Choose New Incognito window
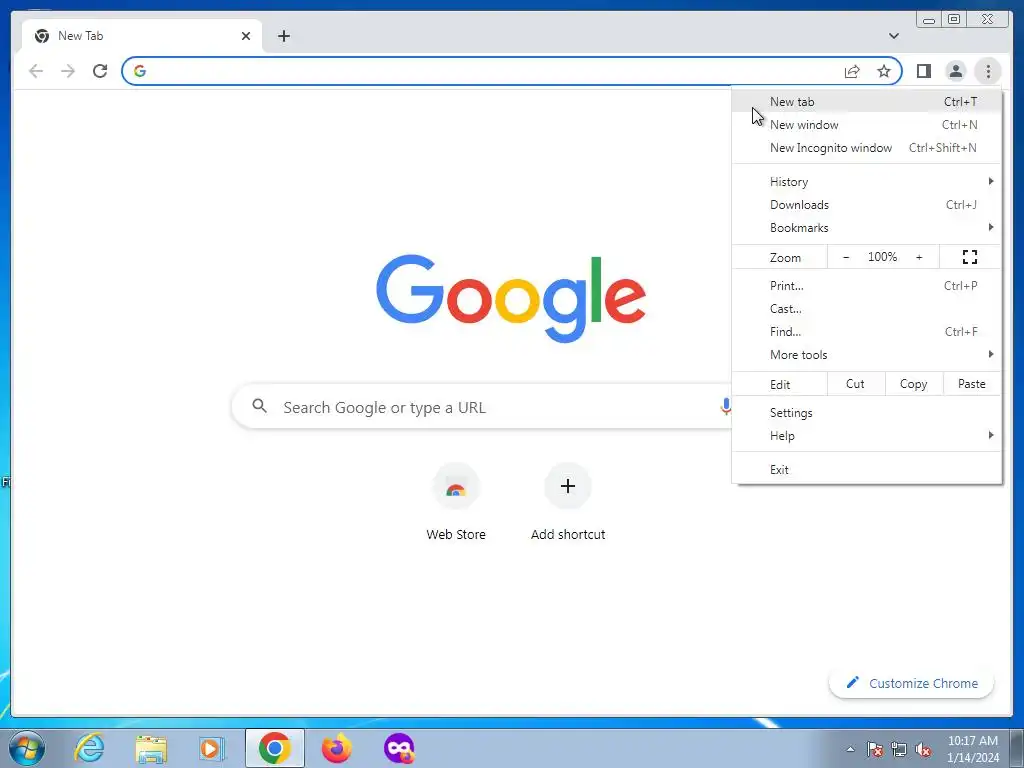 coord(867,148)
